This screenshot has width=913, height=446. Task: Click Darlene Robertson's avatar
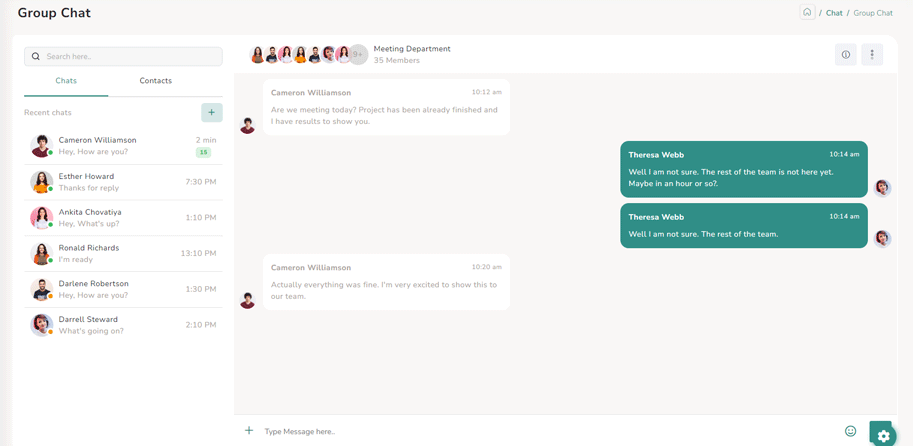[x=41, y=290]
